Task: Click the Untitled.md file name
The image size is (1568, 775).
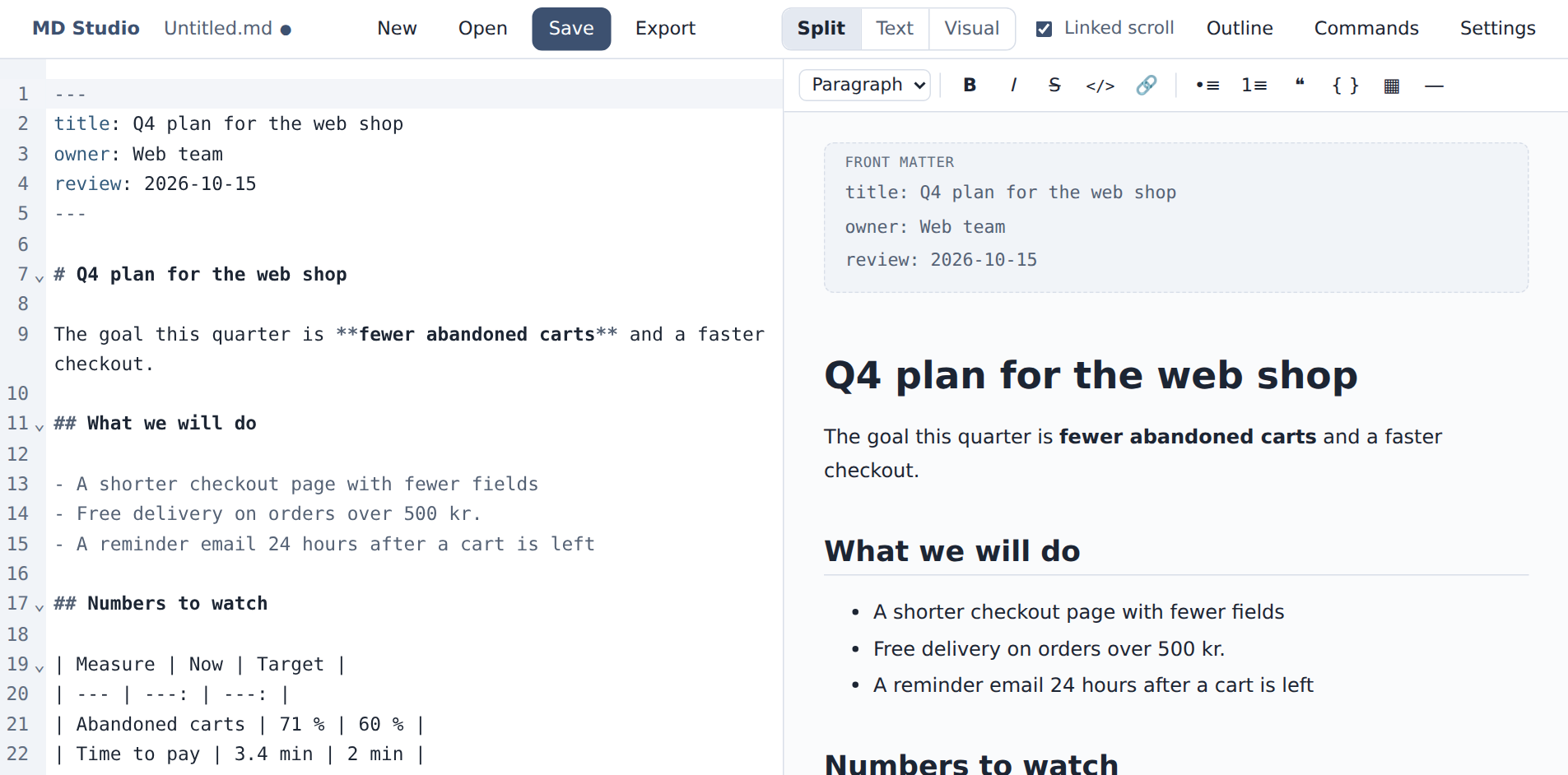Action: tap(218, 29)
